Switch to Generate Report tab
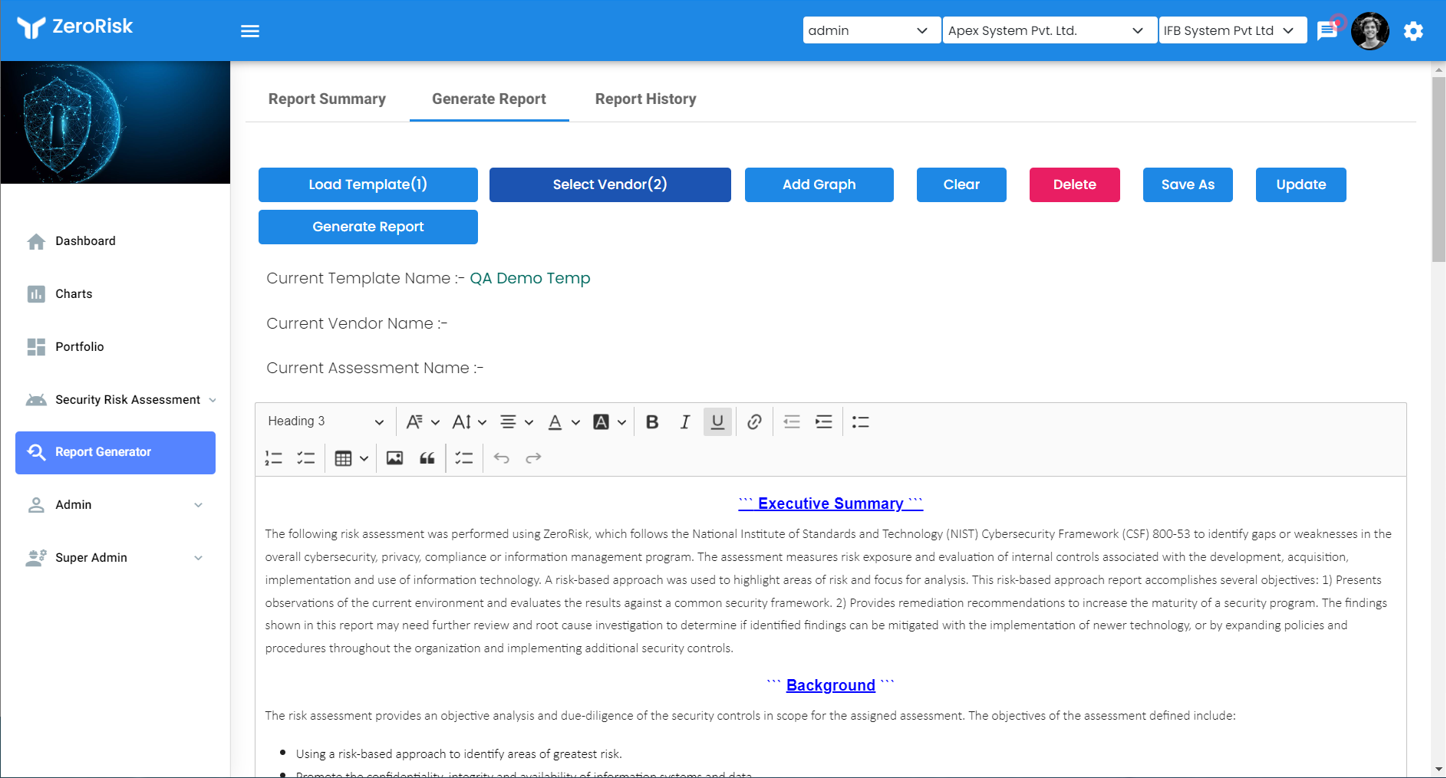The image size is (1446, 778). click(x=489, y=99)
